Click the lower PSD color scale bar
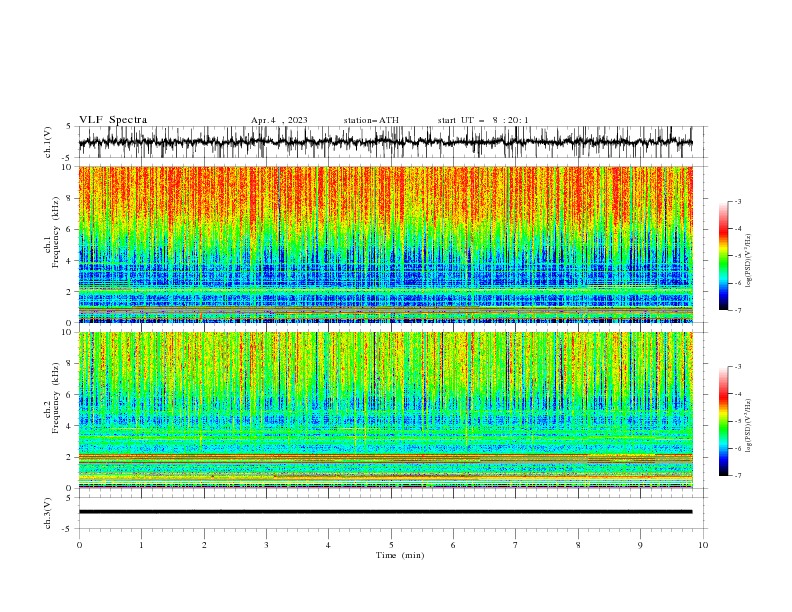Image resolution: width=792 pixels, height=612 pixels. coord(724,421)
